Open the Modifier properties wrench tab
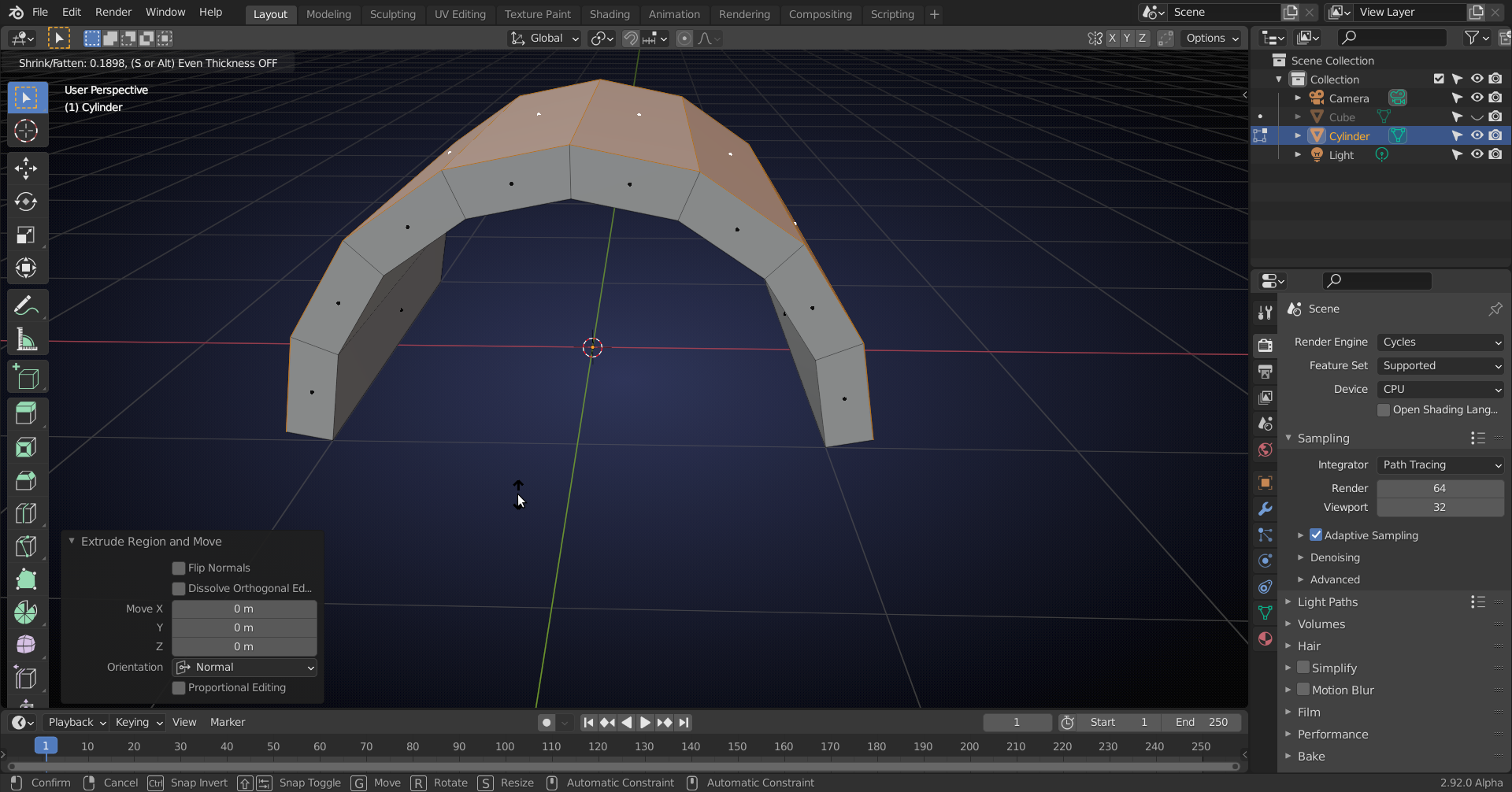This screenshot has height=792, width=1512. point(1266,509)
